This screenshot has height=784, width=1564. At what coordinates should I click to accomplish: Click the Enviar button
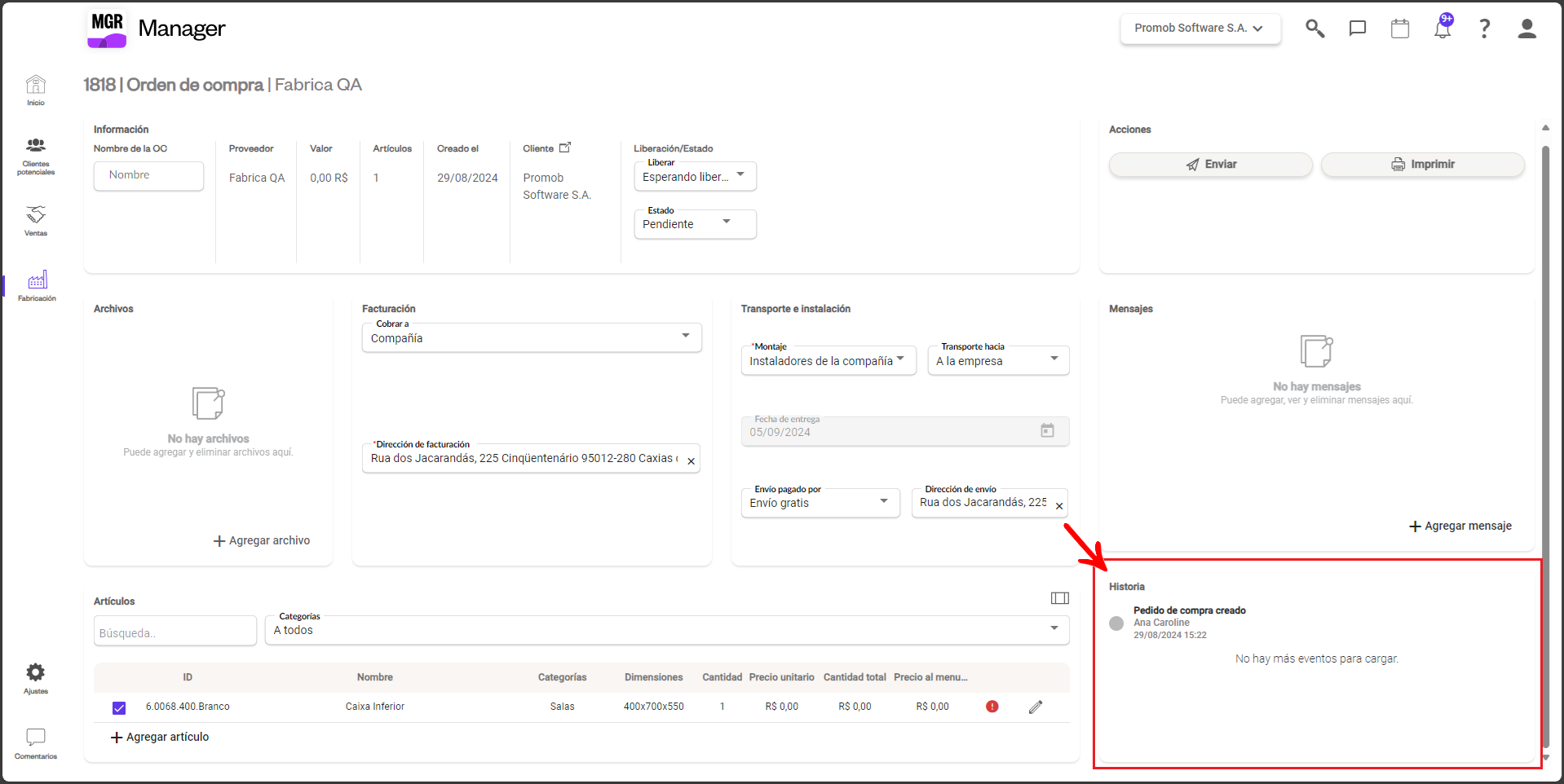tap(1211, 165)
